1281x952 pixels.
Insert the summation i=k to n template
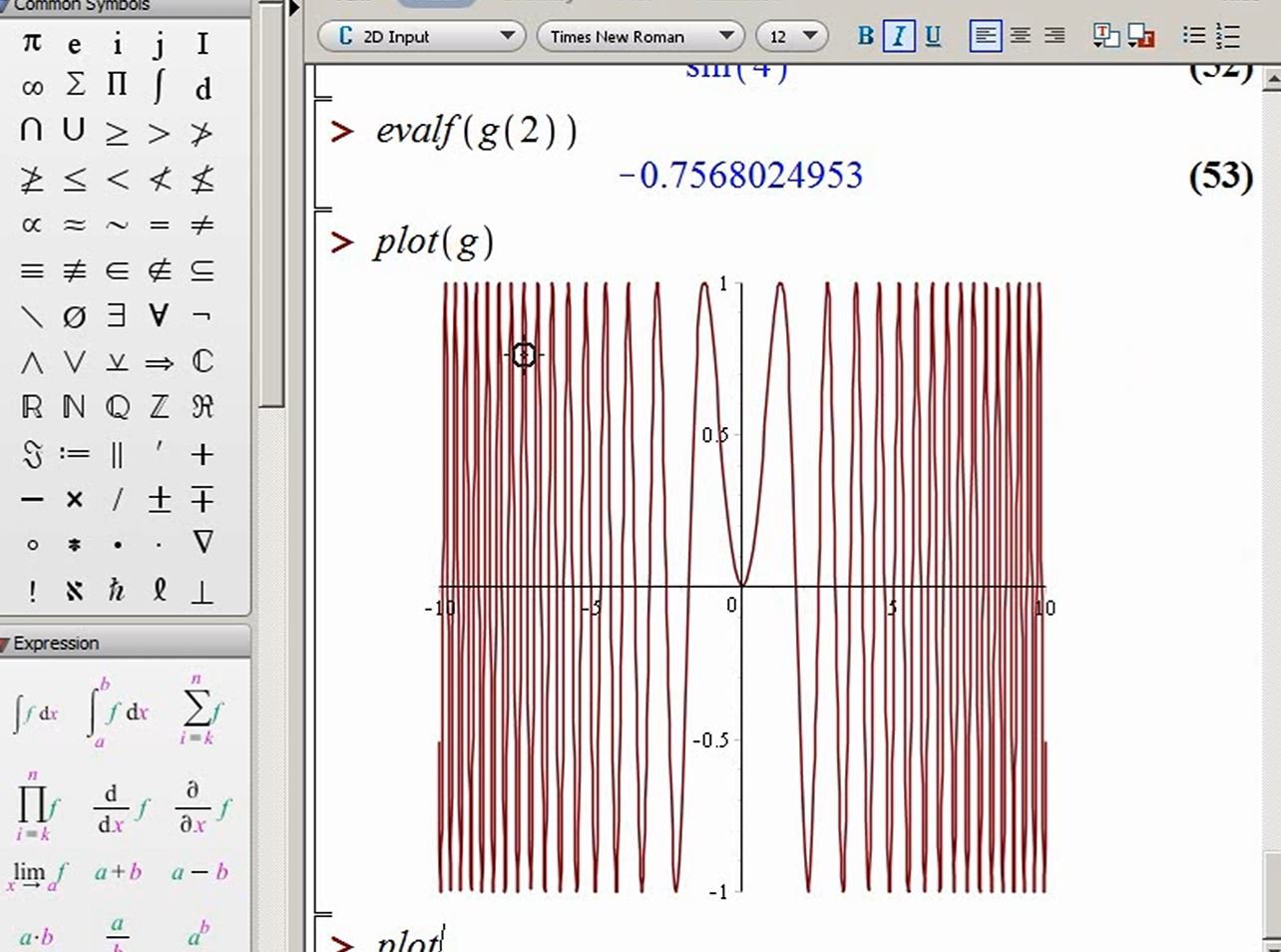click(200, 711)
